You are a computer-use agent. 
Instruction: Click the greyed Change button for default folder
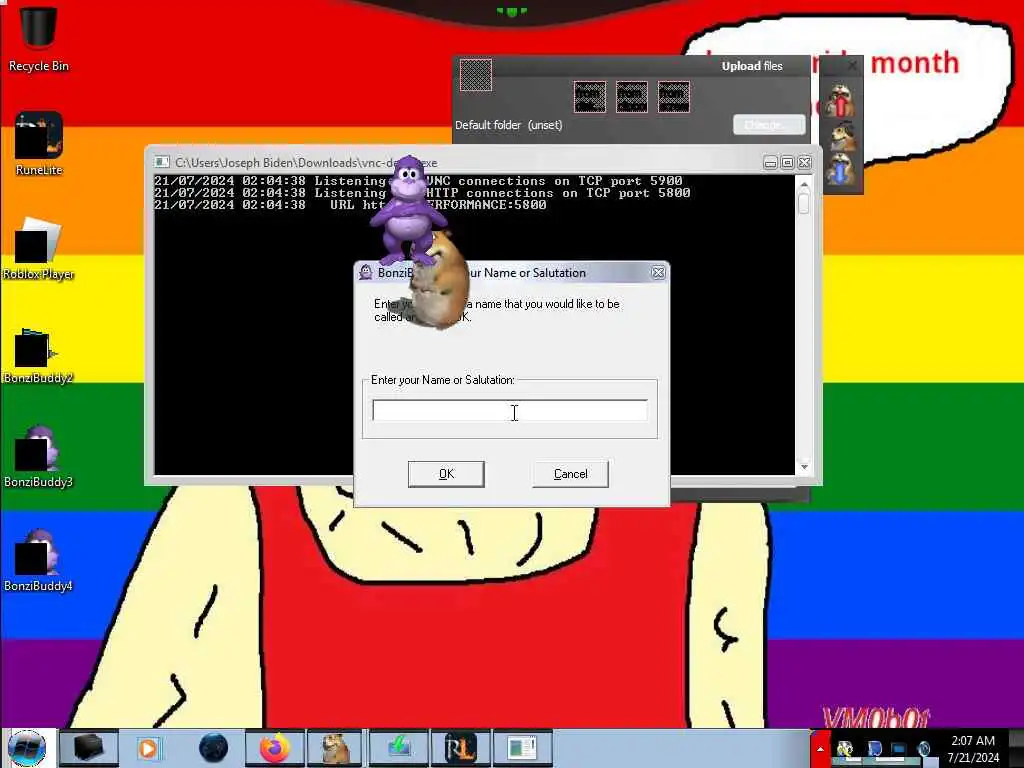pos(769,124)
